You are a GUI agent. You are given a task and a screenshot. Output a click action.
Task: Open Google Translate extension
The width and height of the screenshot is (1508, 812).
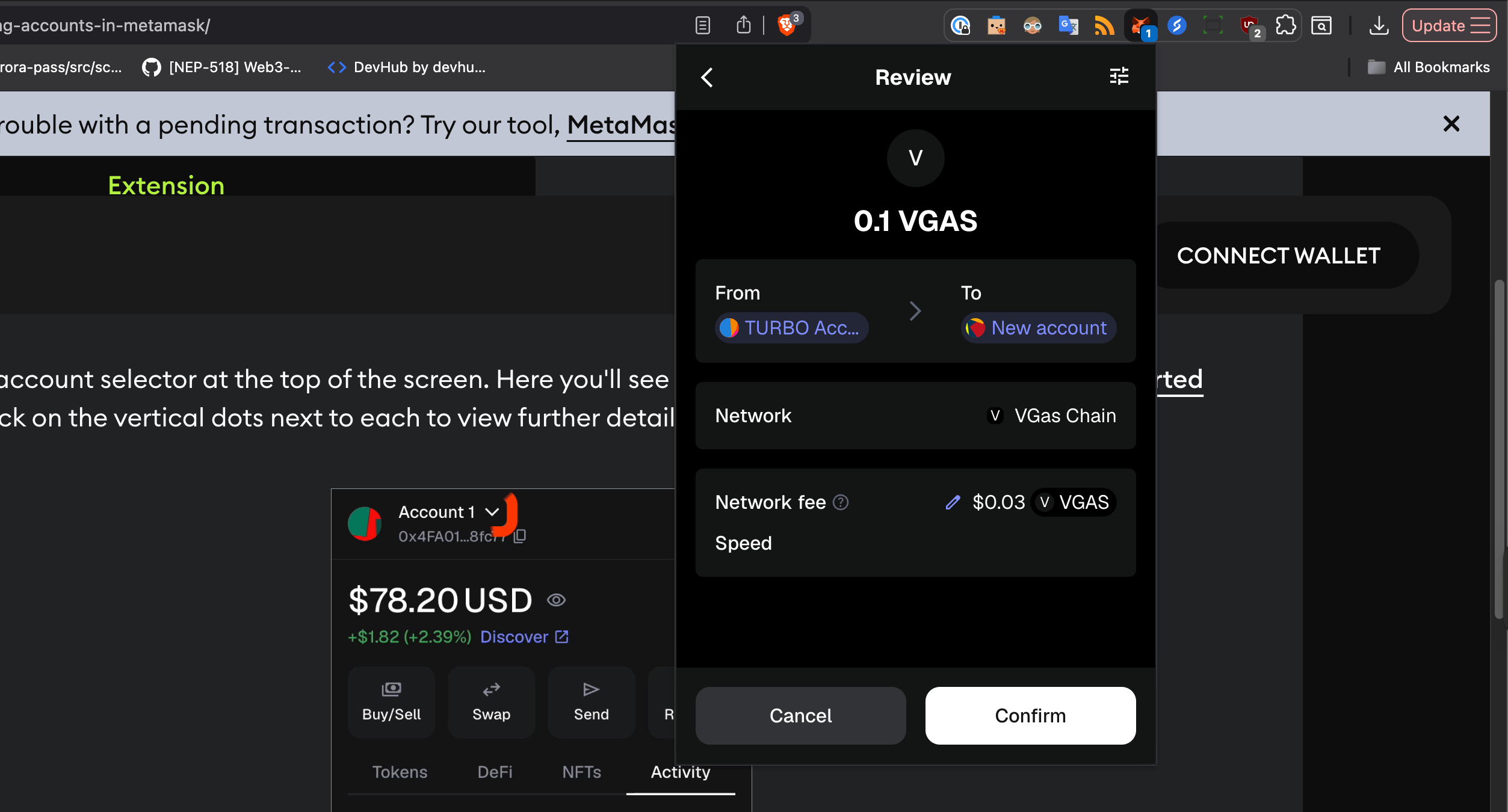1068,26
